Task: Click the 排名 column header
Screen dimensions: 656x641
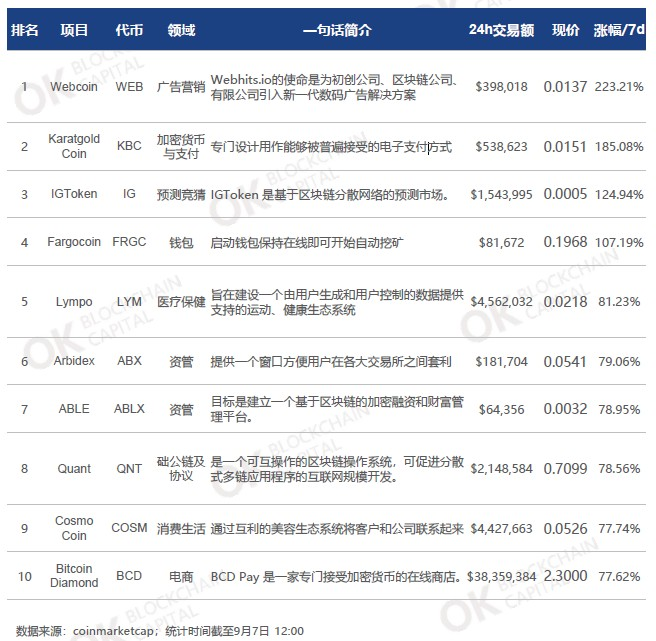Action: pyautogui.click(x=25, y=30)
